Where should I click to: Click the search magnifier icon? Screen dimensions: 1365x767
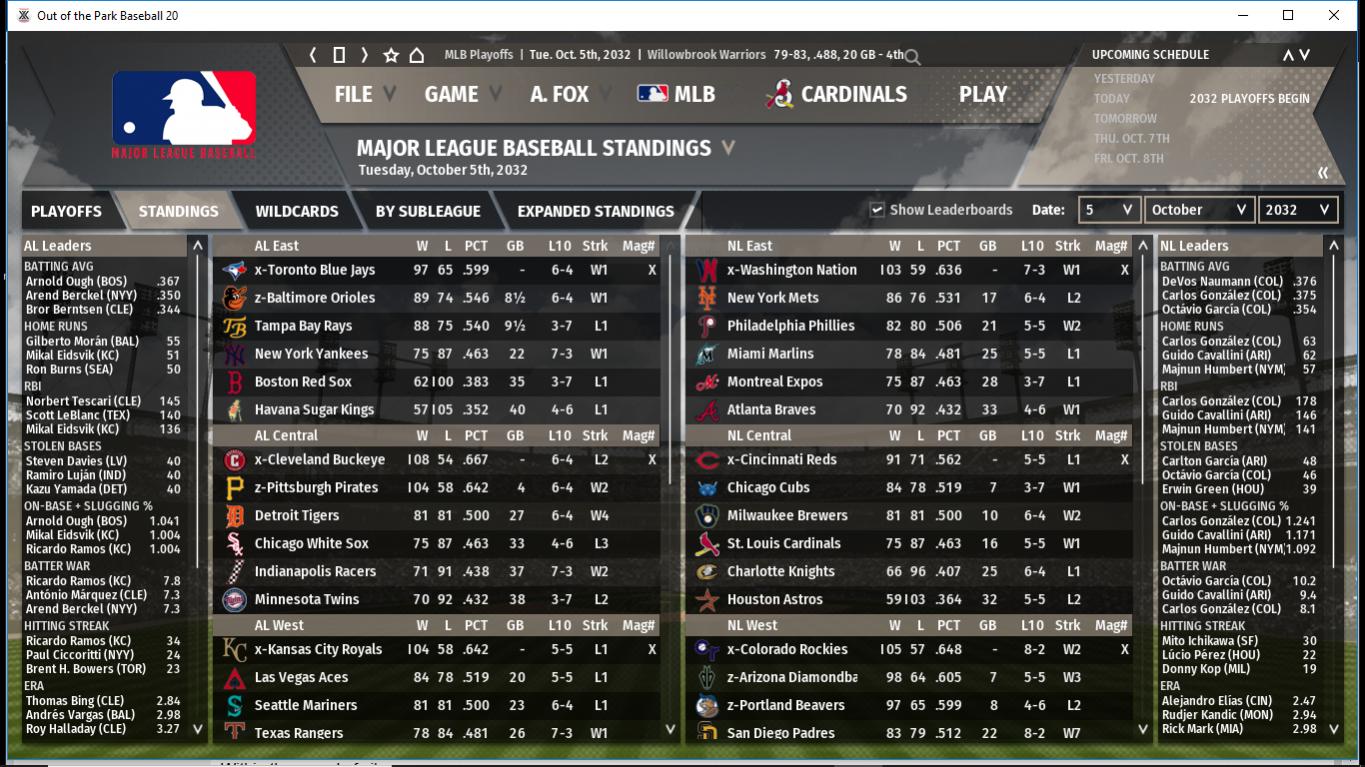[912, 57]
